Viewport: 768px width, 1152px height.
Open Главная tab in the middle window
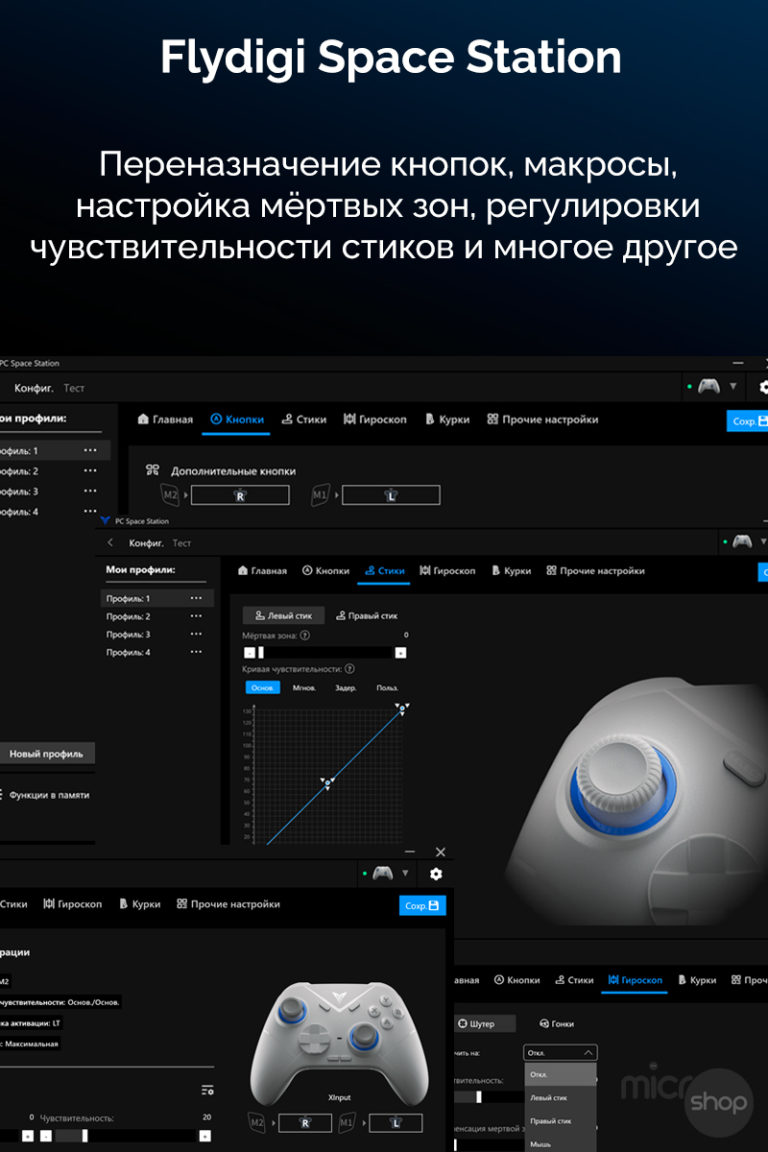(x=262, y=571)
